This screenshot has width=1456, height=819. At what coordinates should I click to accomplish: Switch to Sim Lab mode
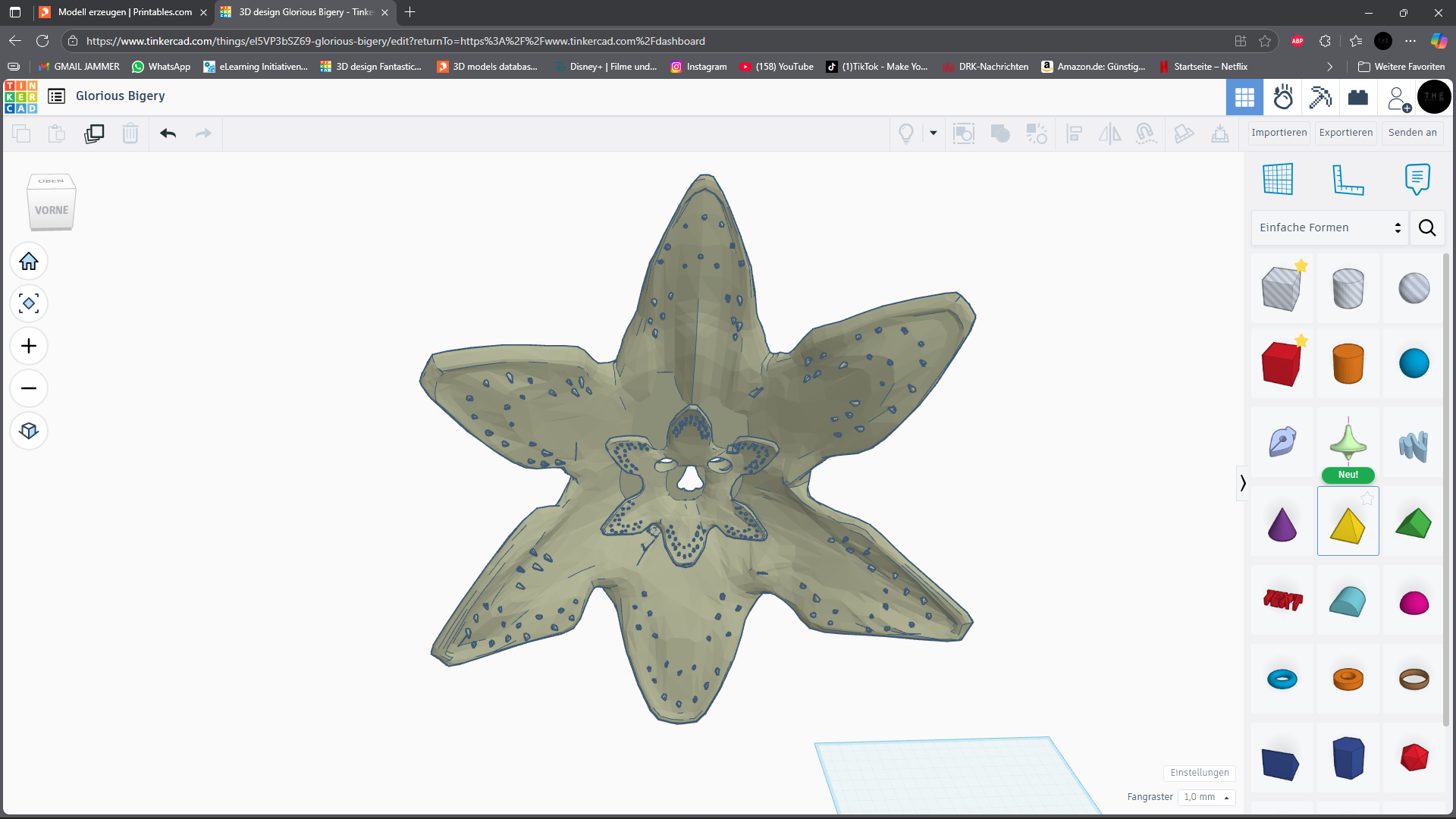(1283, 97)
